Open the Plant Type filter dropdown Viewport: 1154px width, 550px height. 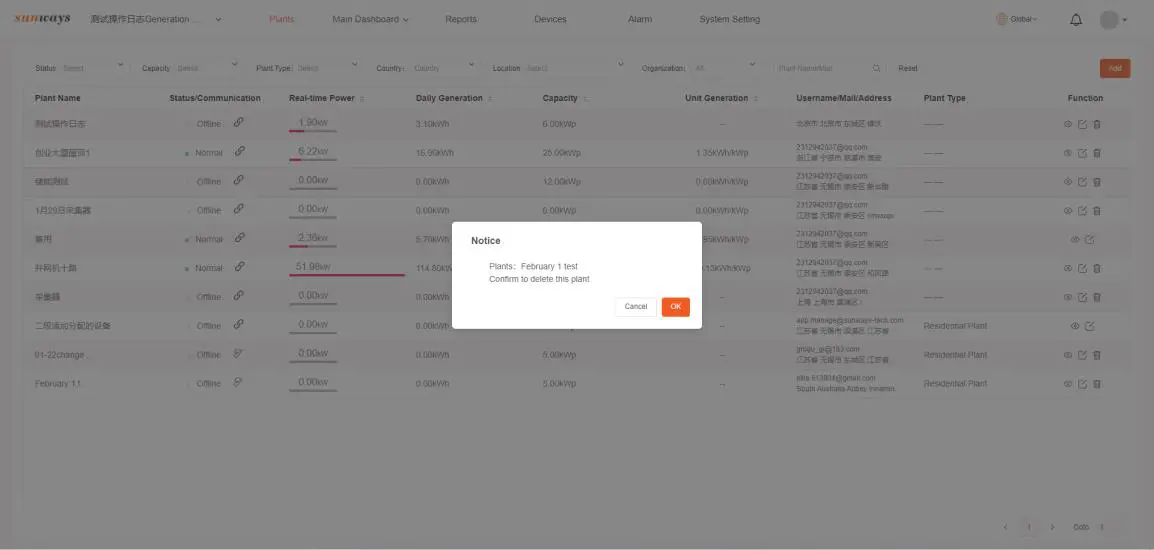(x=327, y=68)
